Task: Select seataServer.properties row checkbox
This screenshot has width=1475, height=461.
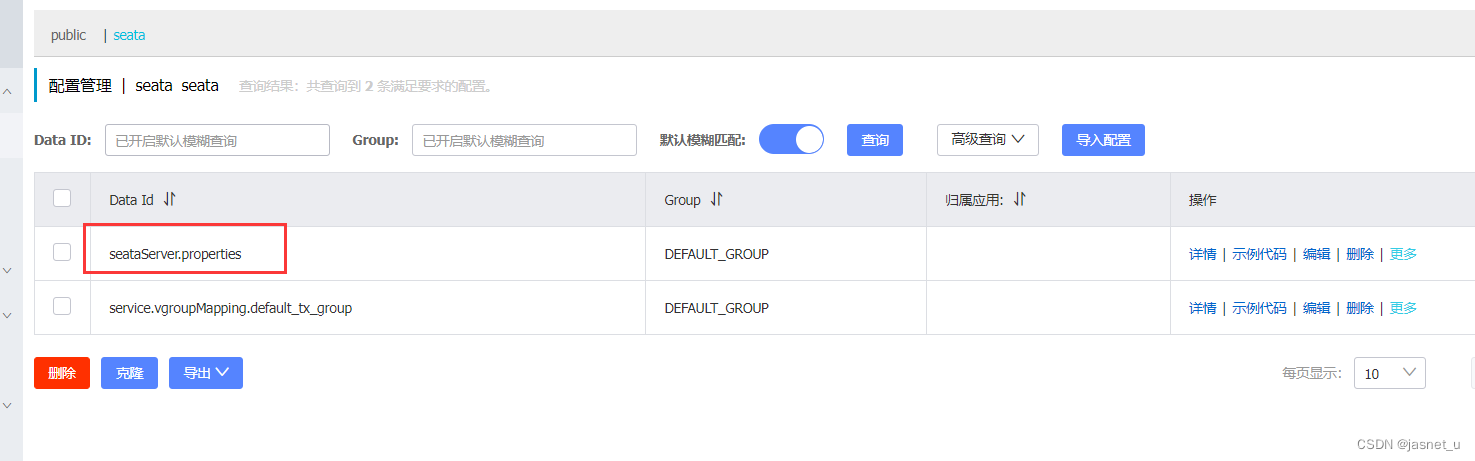Action: pos(62,252)
